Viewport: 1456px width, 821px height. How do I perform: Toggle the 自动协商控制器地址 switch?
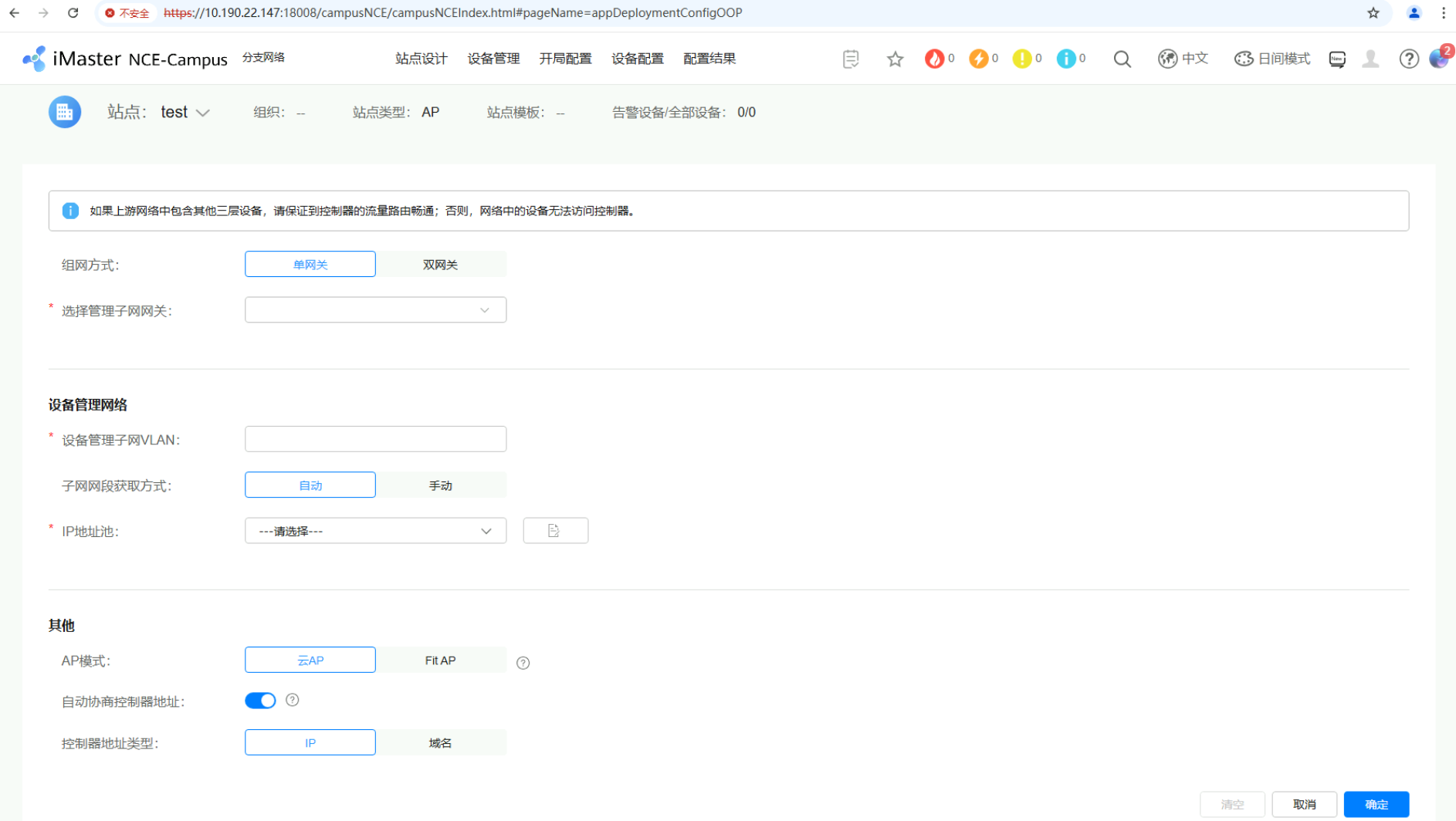pyautogui.click(x=260, y=701)
